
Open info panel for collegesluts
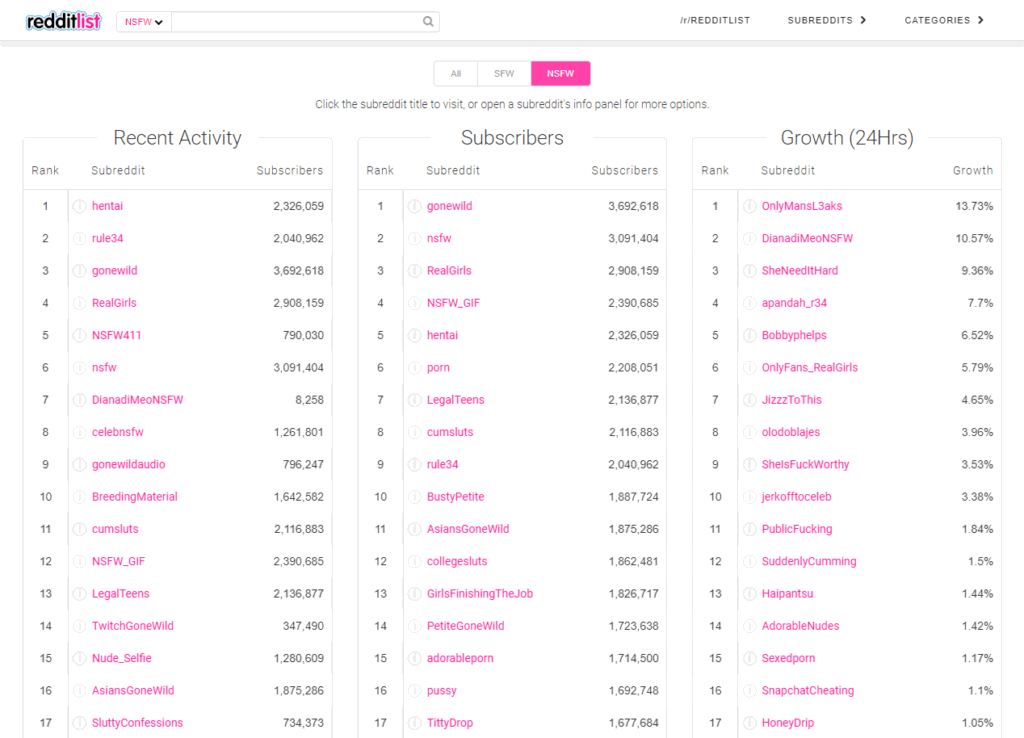(x=415, y=562)
